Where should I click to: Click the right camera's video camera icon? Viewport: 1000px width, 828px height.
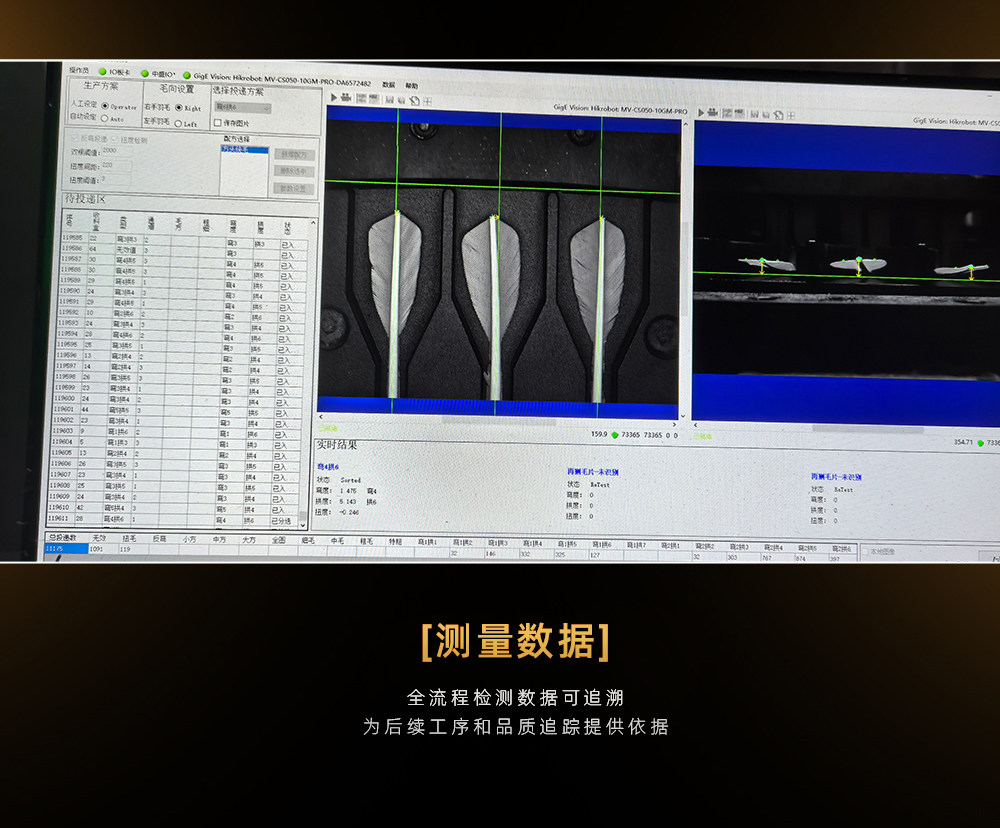[713, 113]
